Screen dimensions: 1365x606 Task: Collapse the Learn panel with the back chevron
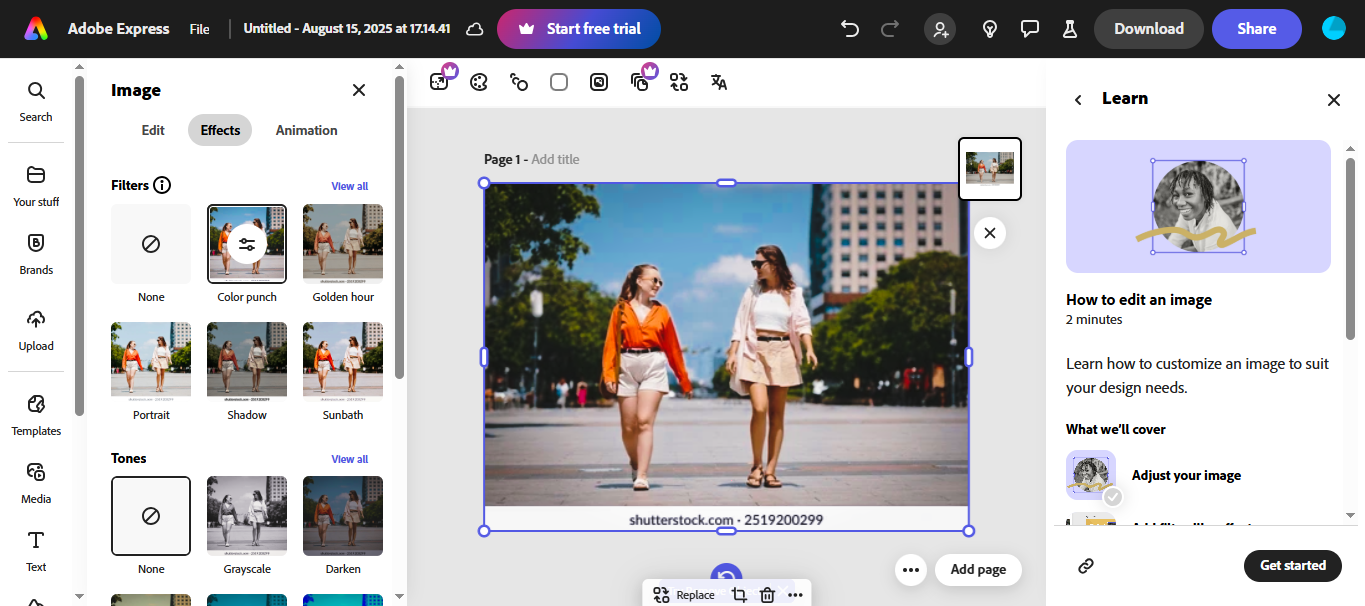tap(1078, 99)
